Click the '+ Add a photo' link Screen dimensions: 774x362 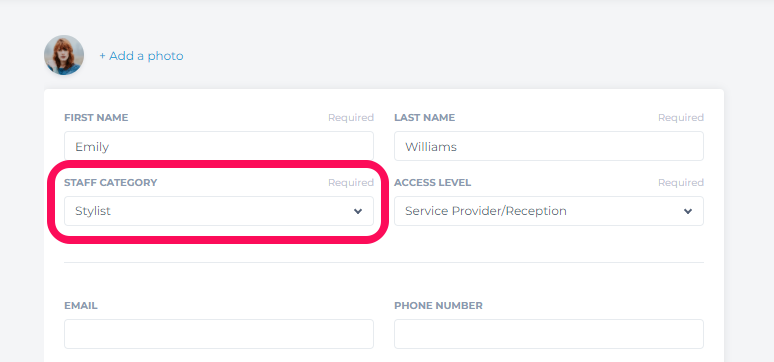click(141, 56)
